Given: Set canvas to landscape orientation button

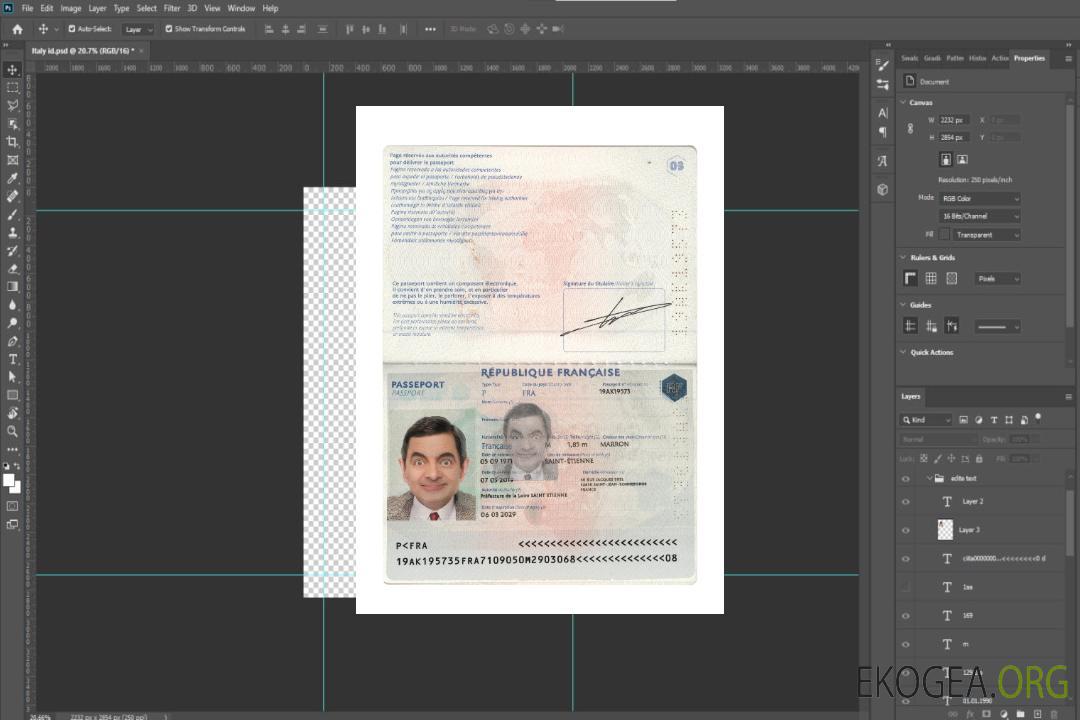Looking at the screenshot, I should [x=962, y=160].
